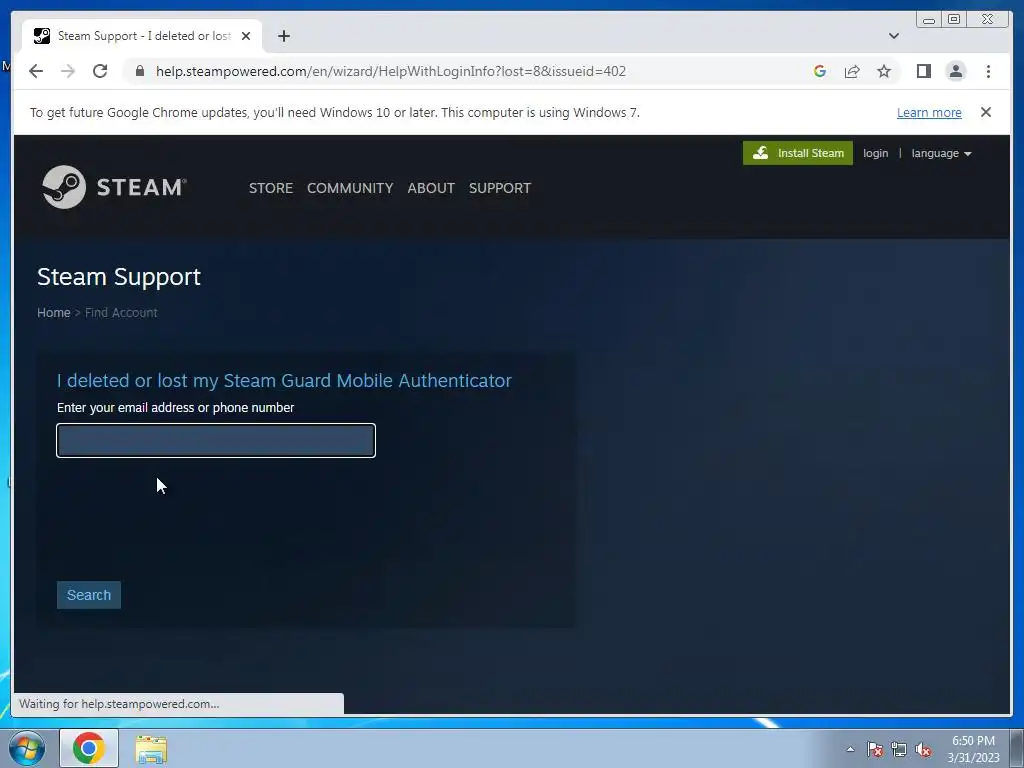Expand the tab search dropdown arrow
Image resolution: width=1024 pixels, height=768 pixels.
point(893,36)
